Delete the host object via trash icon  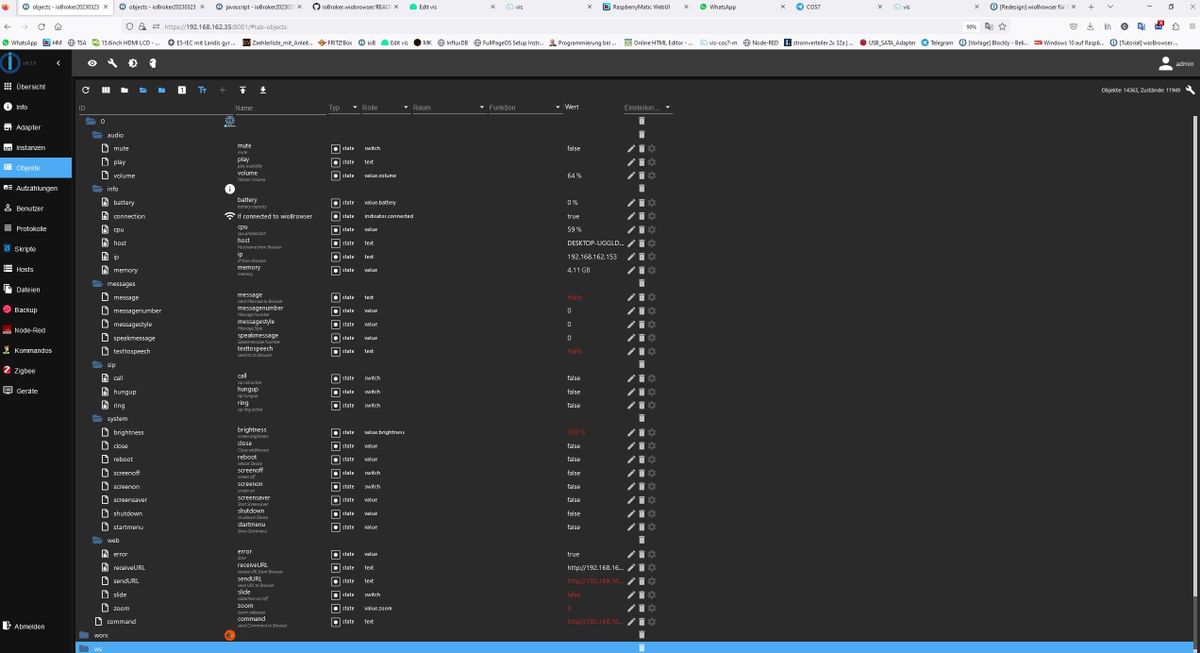pyautogui.click(x=641, y=243)
